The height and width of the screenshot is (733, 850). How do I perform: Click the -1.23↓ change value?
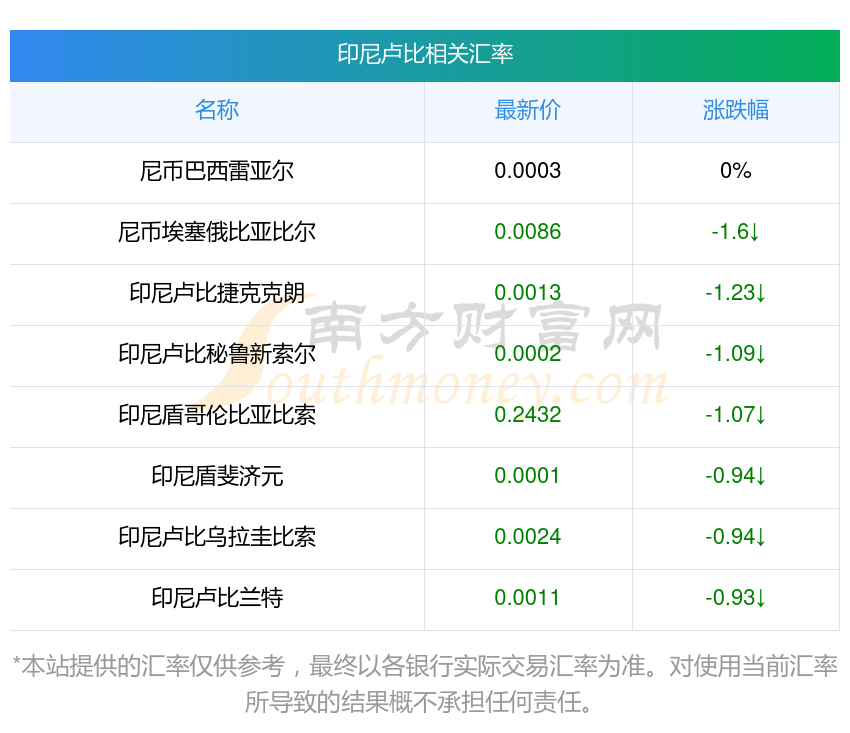pos(736,293)
